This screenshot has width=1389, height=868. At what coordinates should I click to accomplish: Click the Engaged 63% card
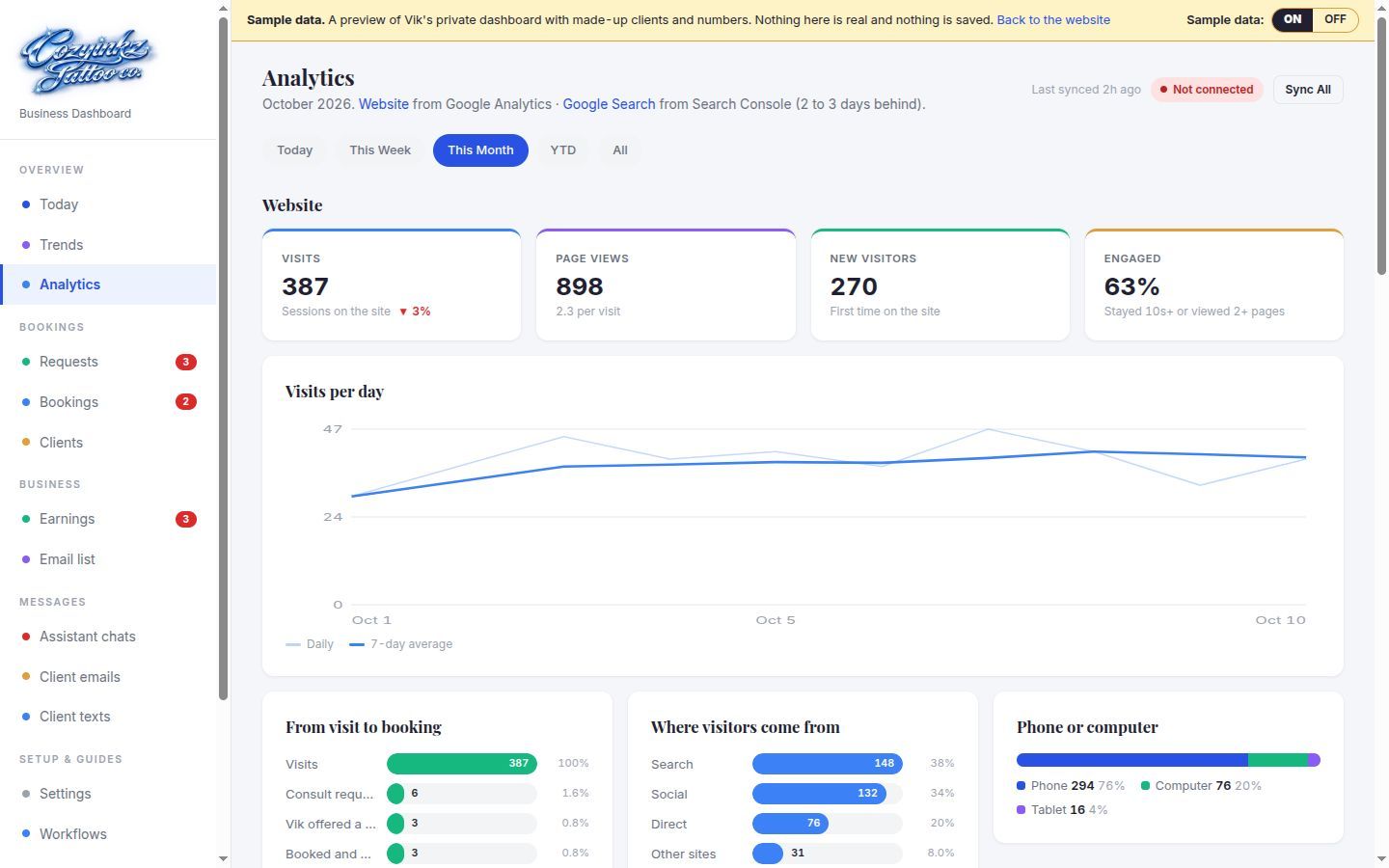(1214, 285)
